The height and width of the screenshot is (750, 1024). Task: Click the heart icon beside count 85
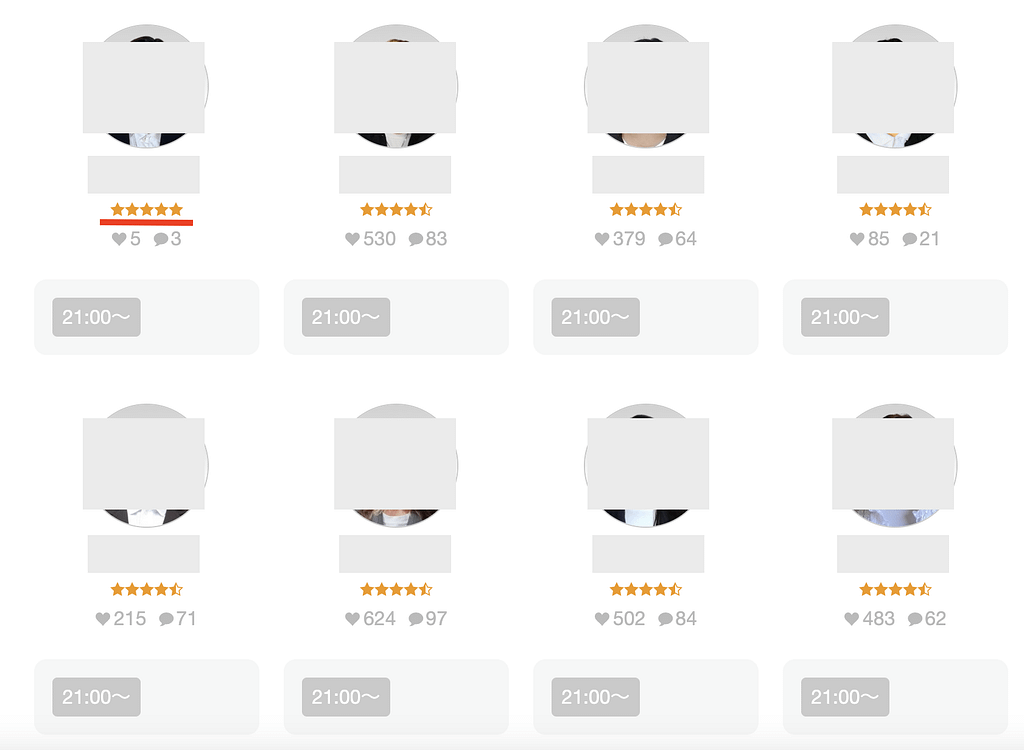tap(857, 239)
